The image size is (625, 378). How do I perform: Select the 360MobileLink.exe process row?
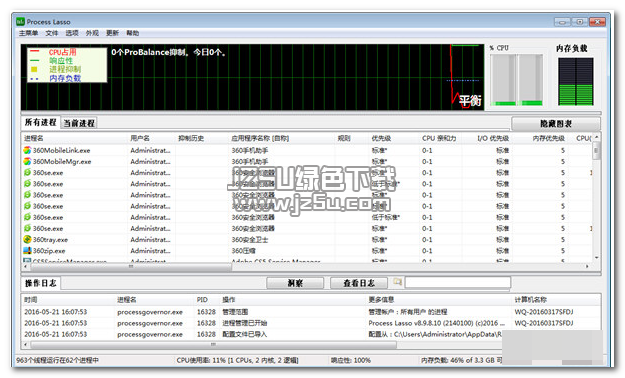click(307, 150)
